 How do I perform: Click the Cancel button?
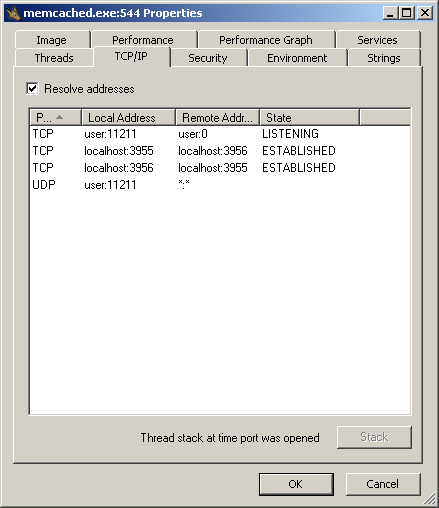click(383, 484)
